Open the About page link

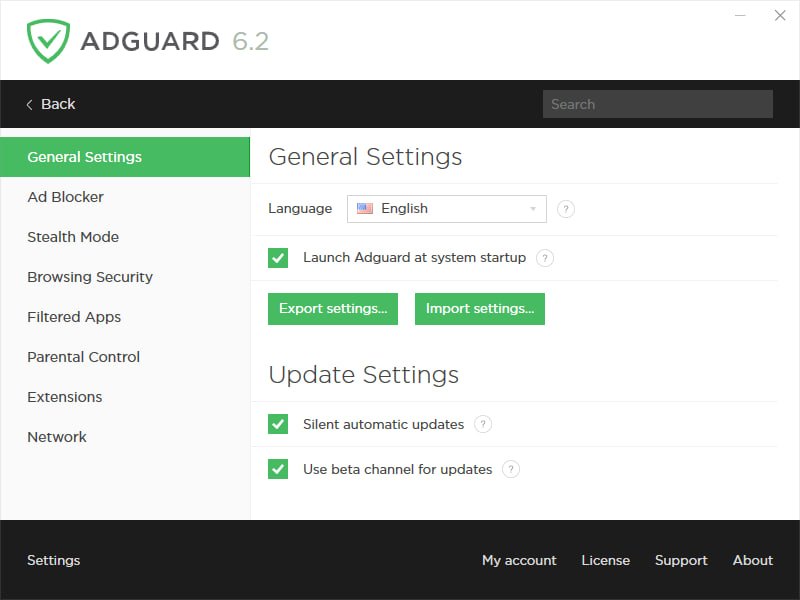tap(752, 560)
